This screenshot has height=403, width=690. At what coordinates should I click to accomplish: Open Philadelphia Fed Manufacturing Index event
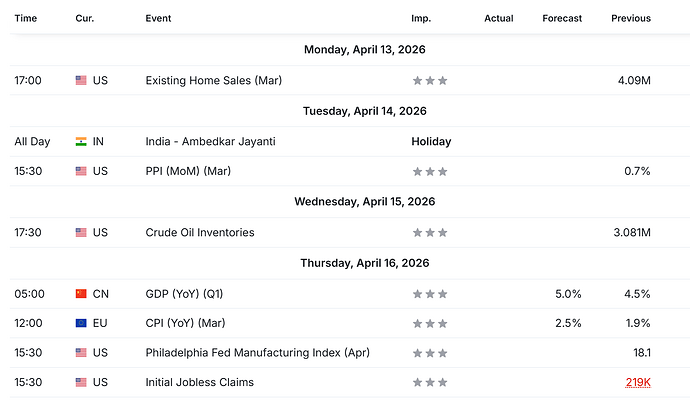pyautogui.click(x=257, y=353)
